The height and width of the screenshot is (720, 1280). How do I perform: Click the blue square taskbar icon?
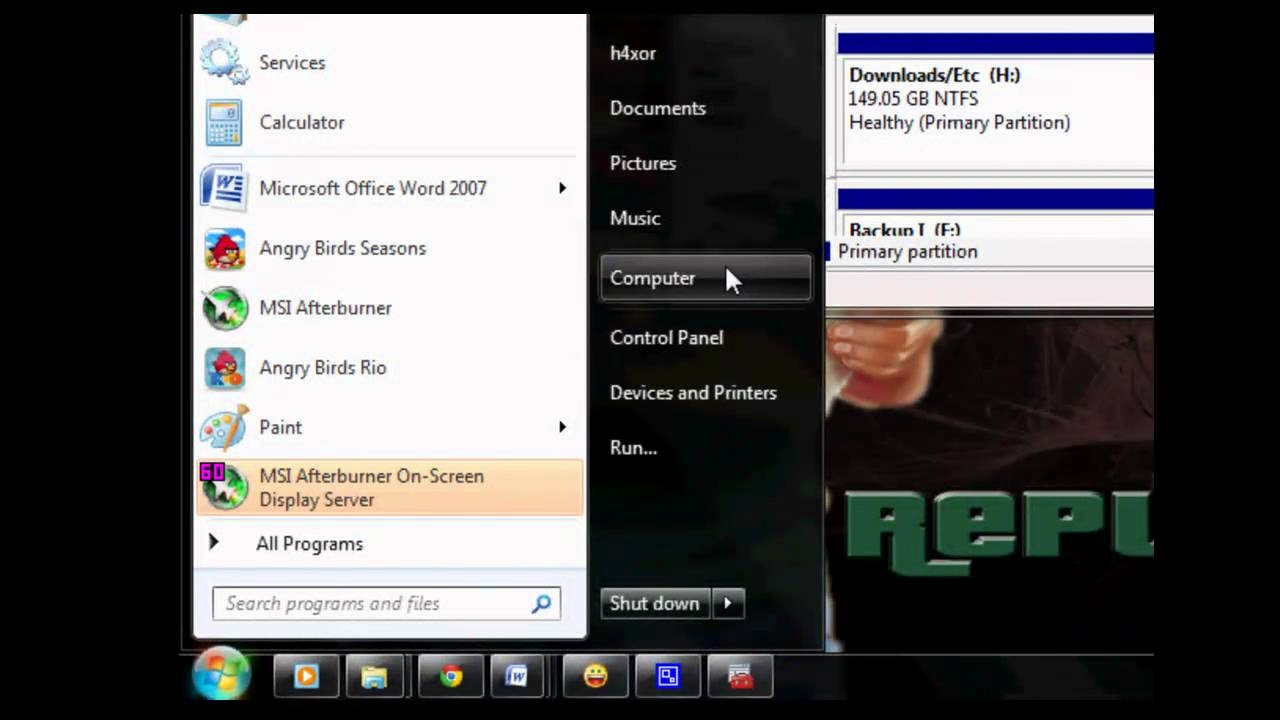click(x=668, y=677)
